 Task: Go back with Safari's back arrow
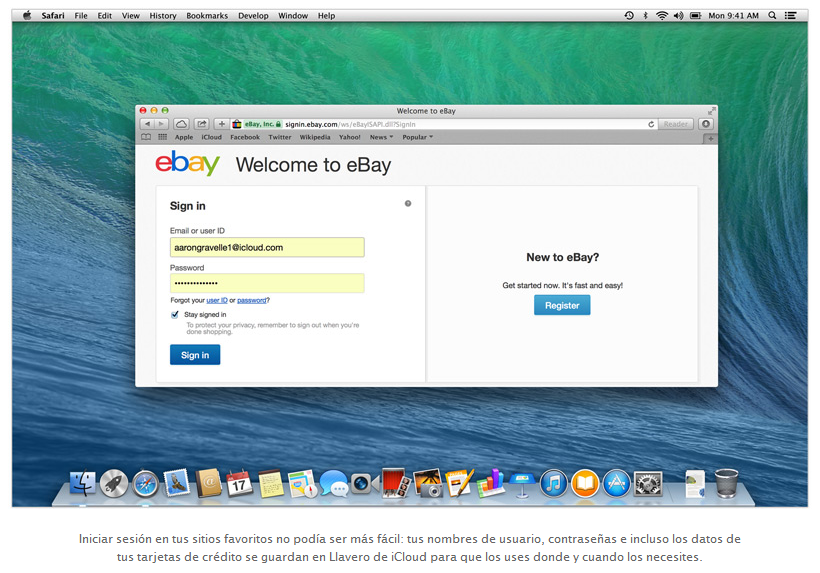point(147,124)
